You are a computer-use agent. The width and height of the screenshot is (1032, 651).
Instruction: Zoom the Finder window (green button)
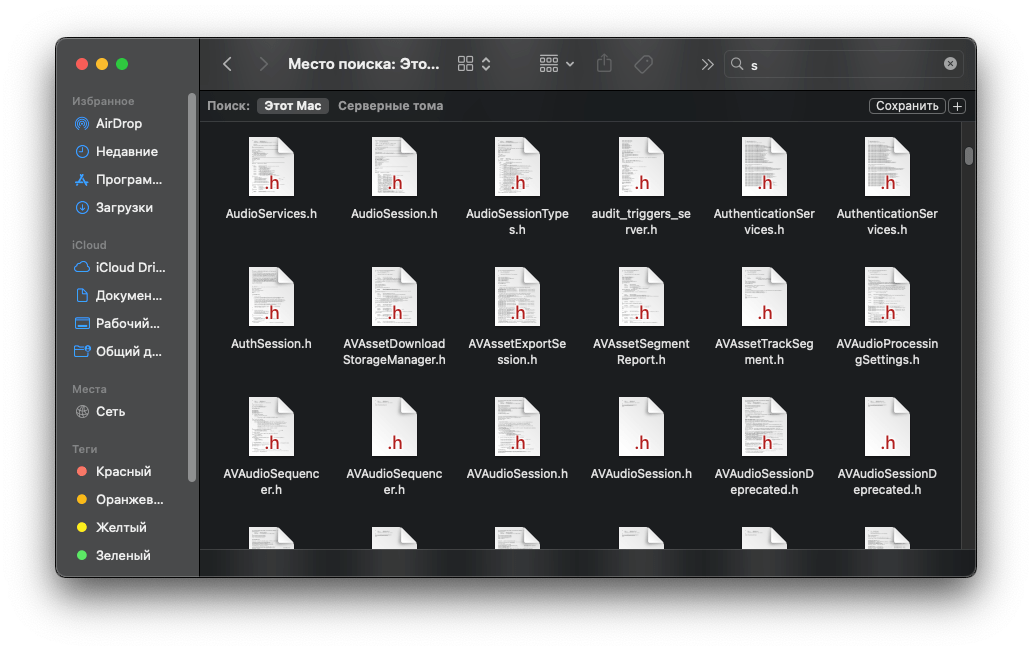point(122,64)
